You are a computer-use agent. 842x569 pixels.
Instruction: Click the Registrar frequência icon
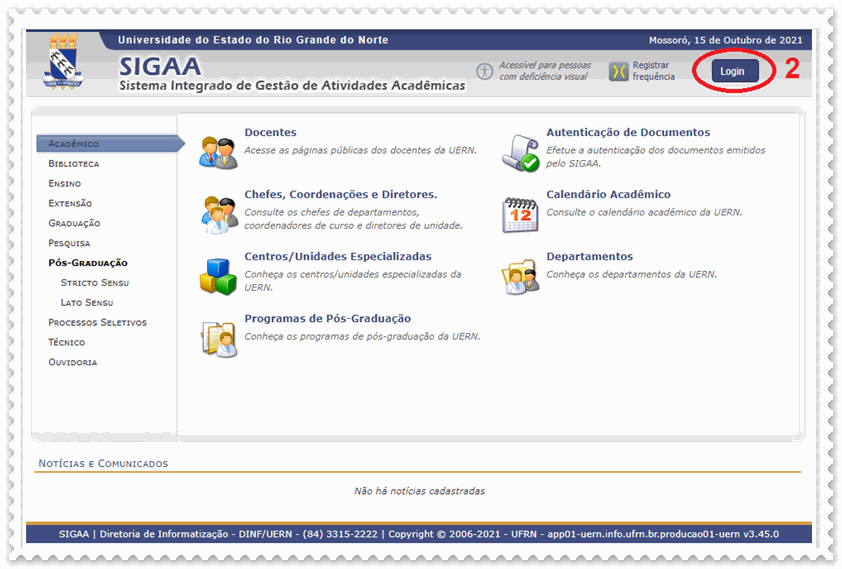tap(618, 71)
